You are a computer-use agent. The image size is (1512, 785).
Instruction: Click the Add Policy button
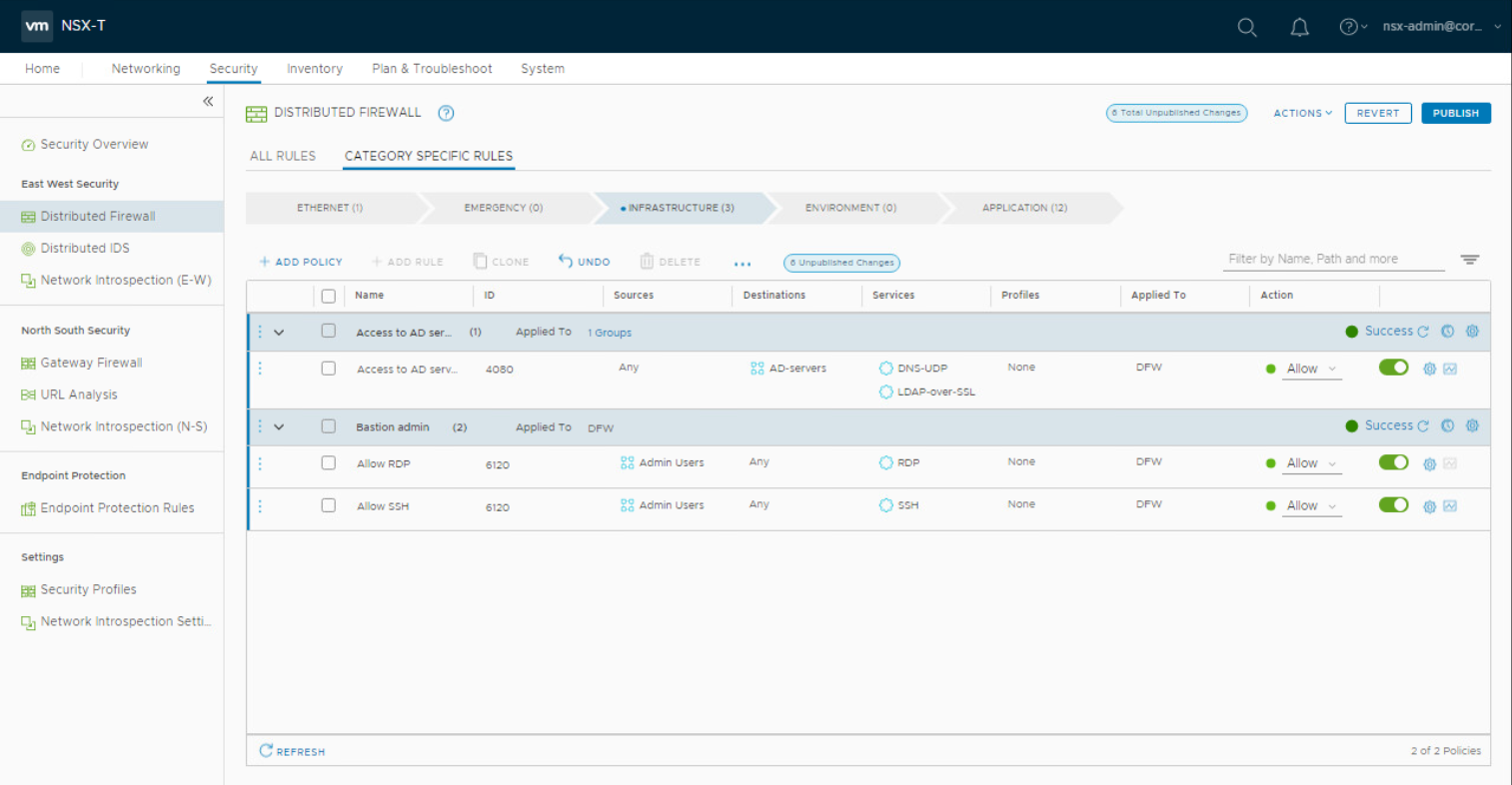(x=301, y=262)
